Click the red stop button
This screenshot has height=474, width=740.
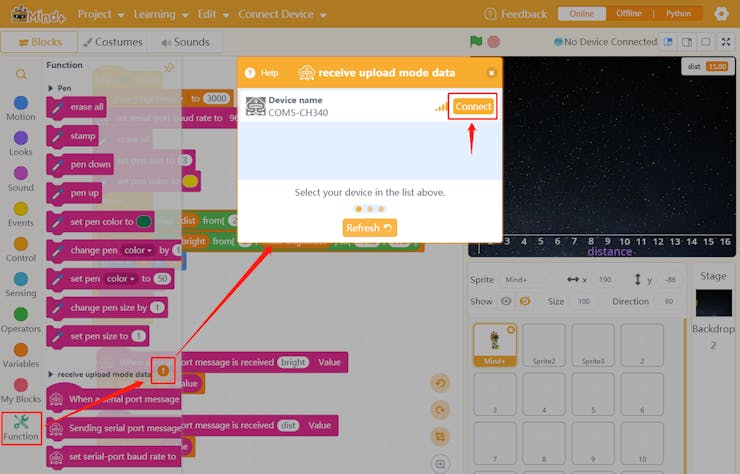494,42
